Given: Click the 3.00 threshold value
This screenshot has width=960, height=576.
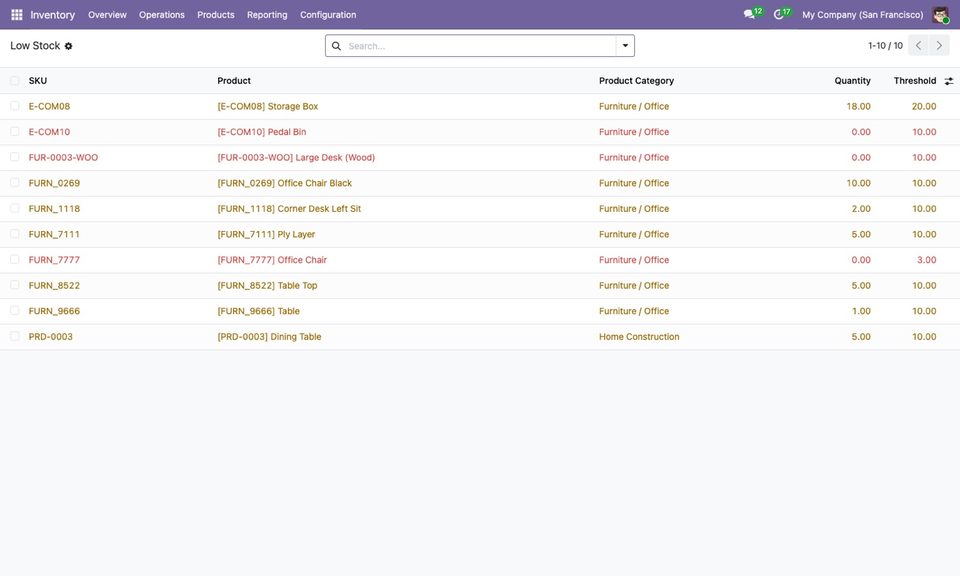Looking at the screenshot, I should point(926,260).
